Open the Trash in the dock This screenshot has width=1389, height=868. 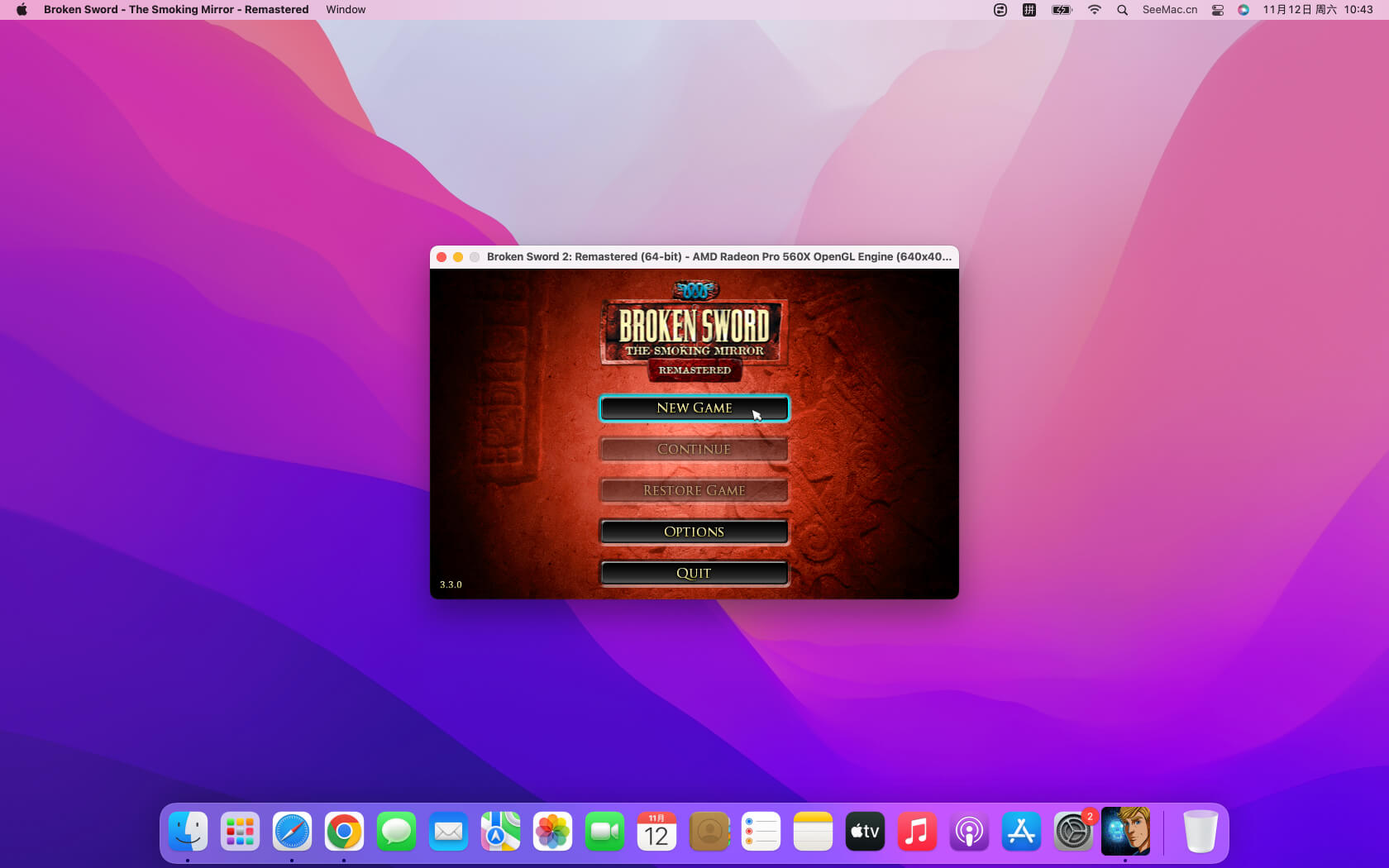1200,832
